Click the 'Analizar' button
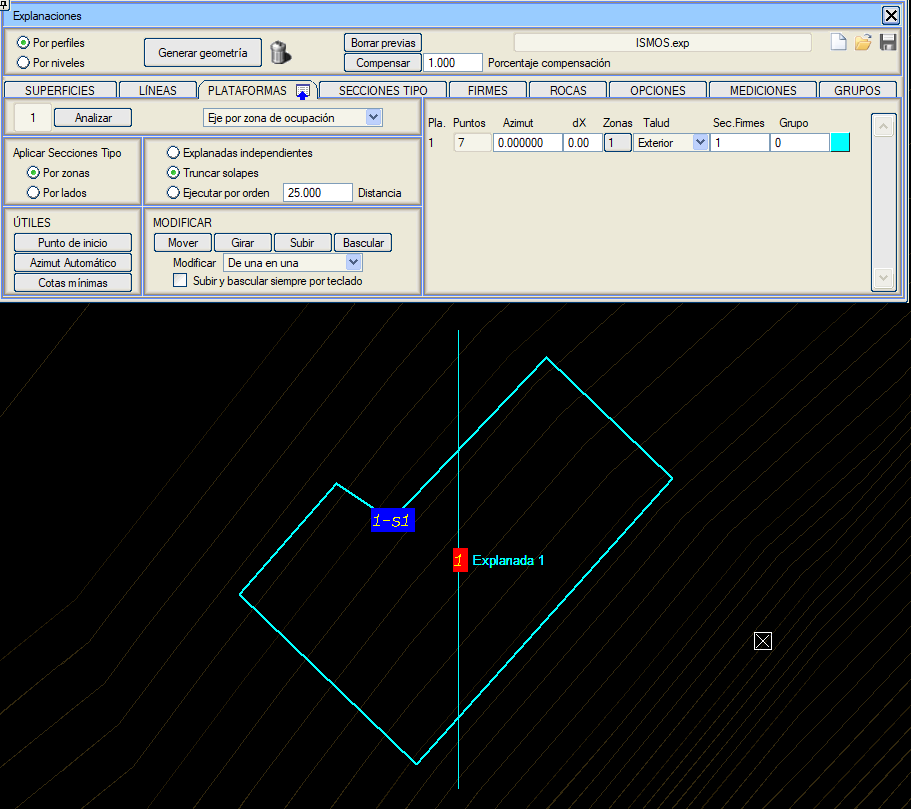This screenshot has width=913, height=810. pyautogui.click(x=93, y=118)
